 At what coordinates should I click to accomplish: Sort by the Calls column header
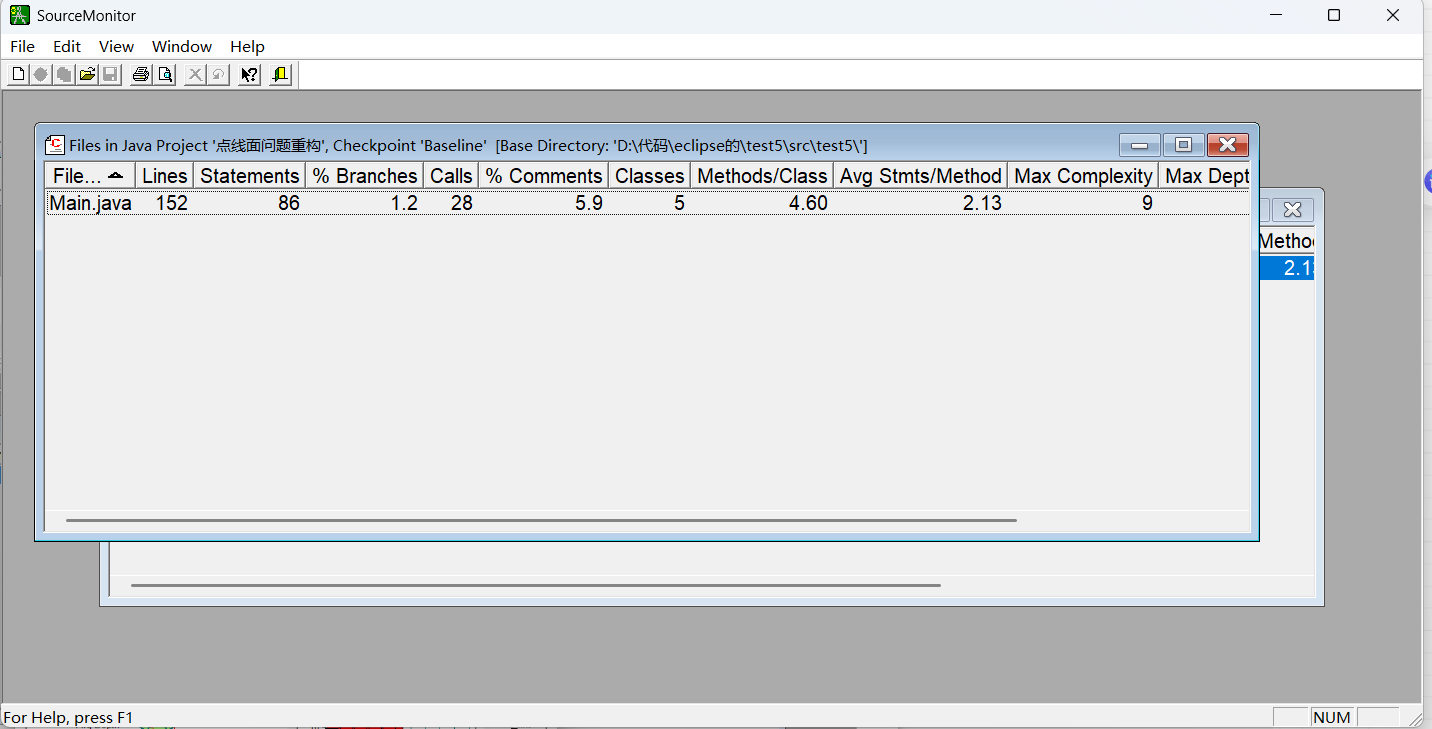(451, 176)
